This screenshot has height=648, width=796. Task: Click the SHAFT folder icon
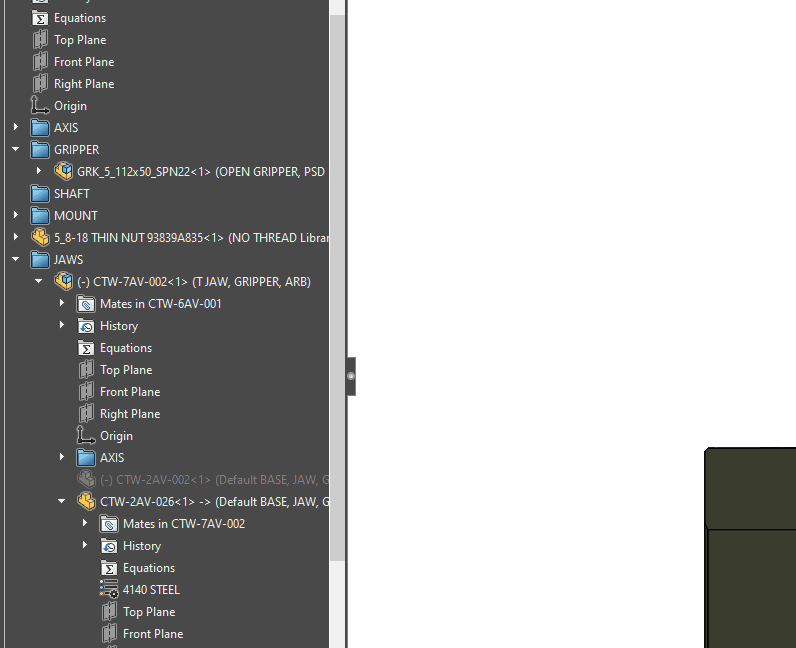click(x=40, y=194)
